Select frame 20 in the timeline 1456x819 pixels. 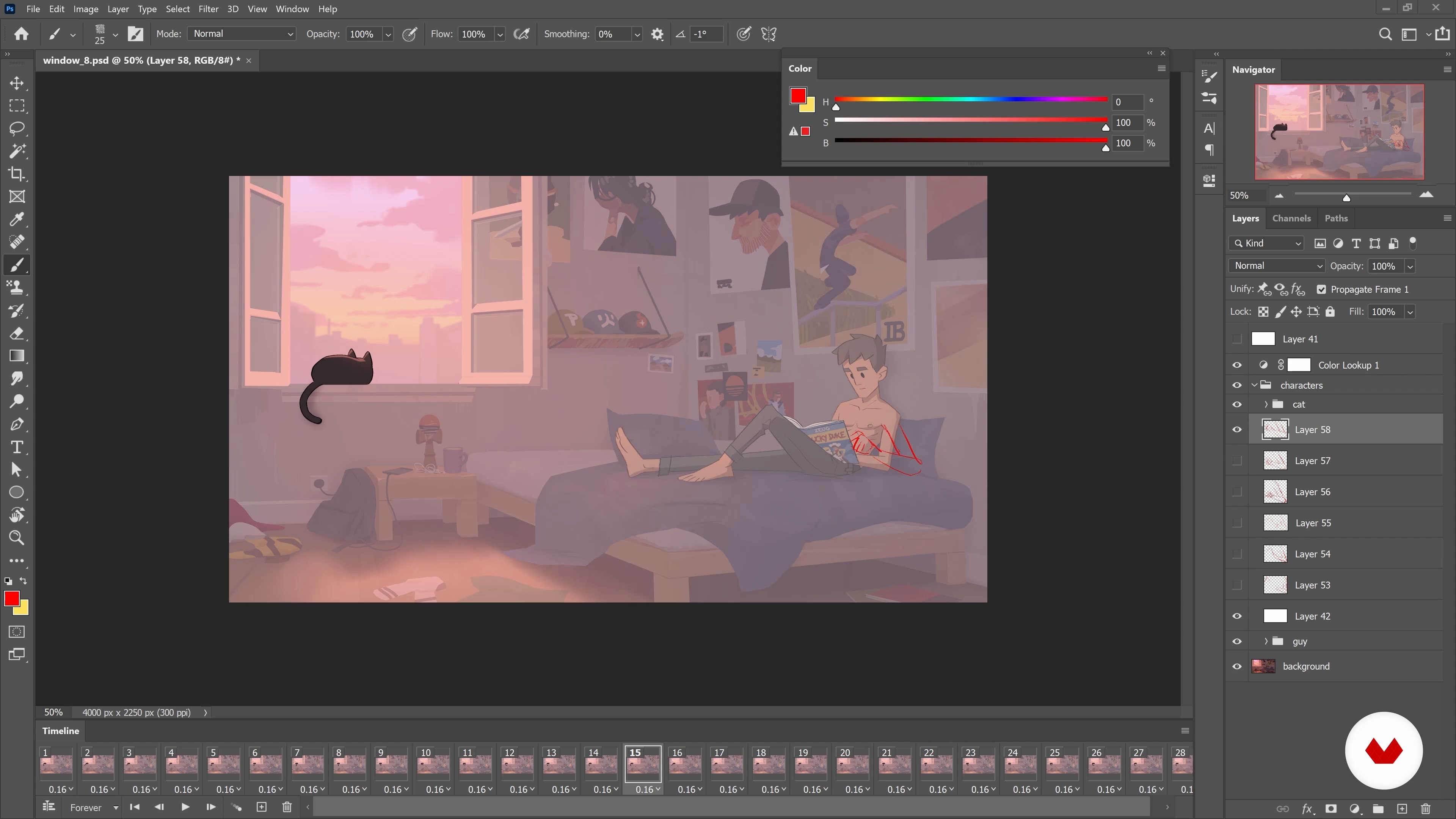(852, 764)
